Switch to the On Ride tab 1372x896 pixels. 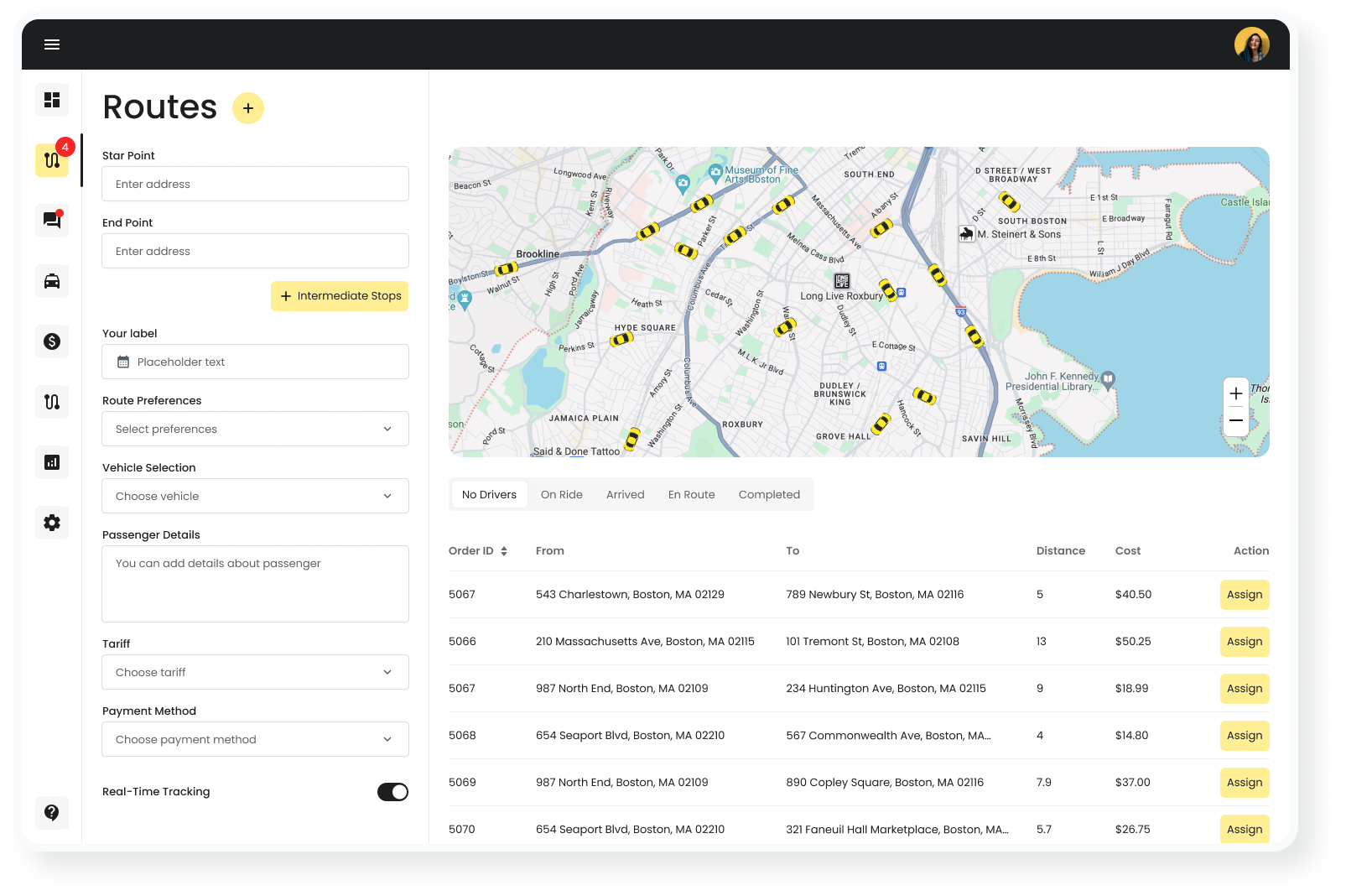tap(562, 494)
